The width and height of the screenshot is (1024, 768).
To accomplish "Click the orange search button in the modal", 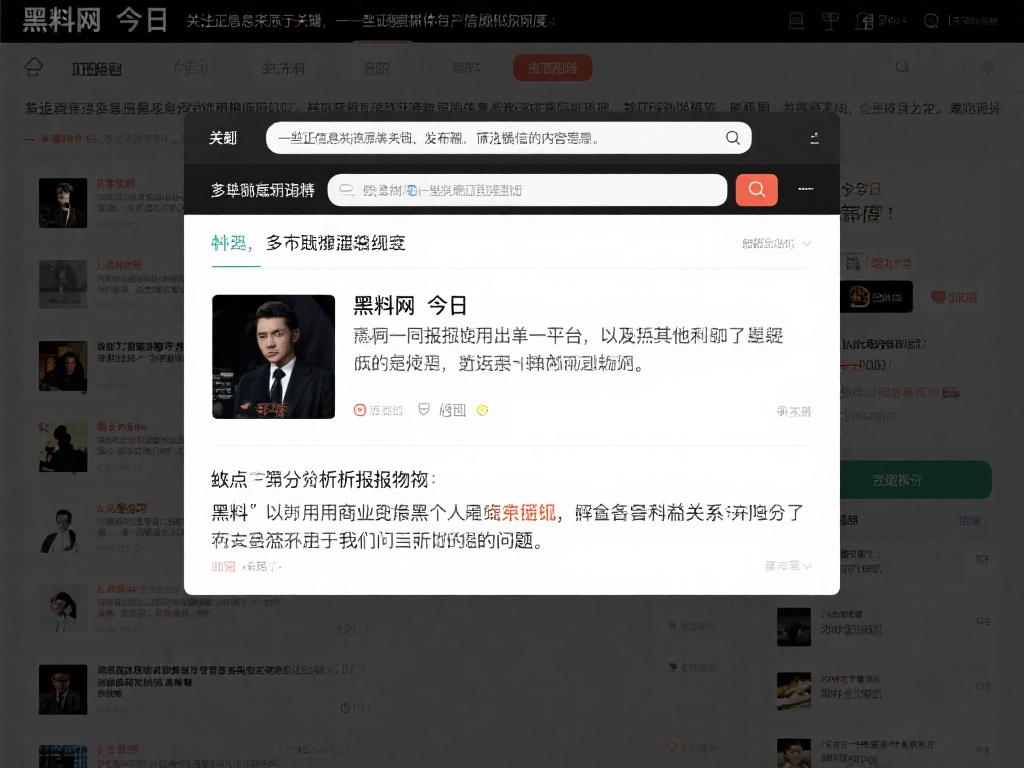I will point(756,190).
